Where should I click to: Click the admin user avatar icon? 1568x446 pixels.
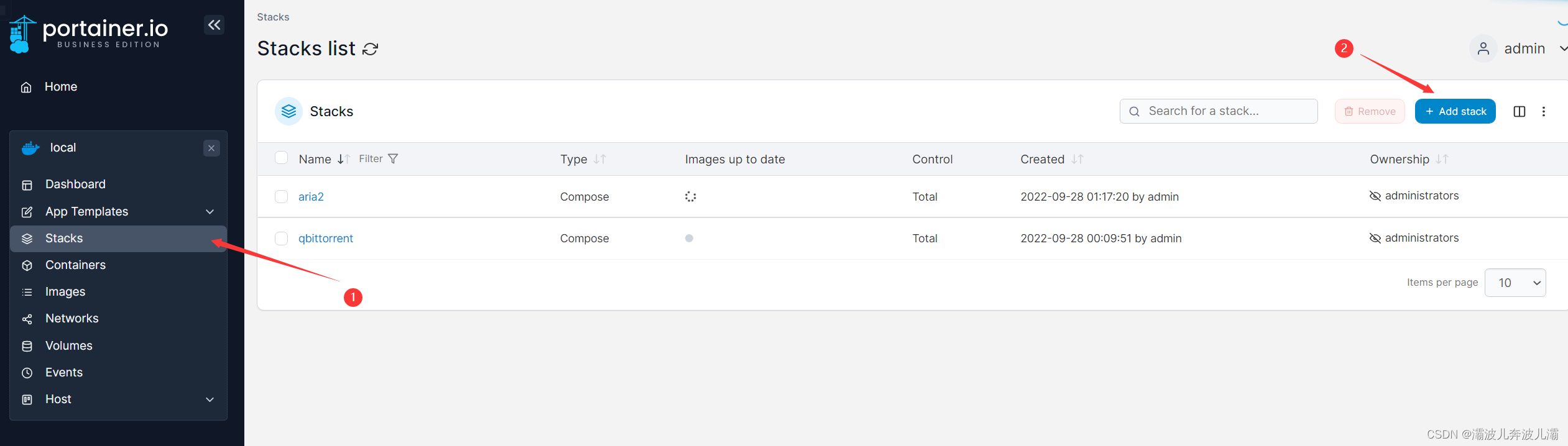click(1483, 48)
